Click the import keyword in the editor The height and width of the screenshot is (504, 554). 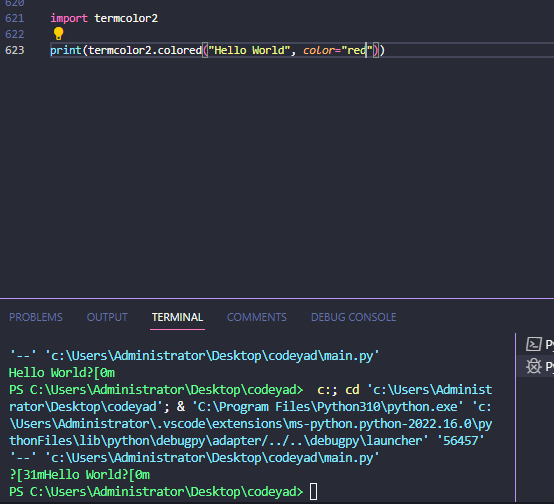[69, 18]
